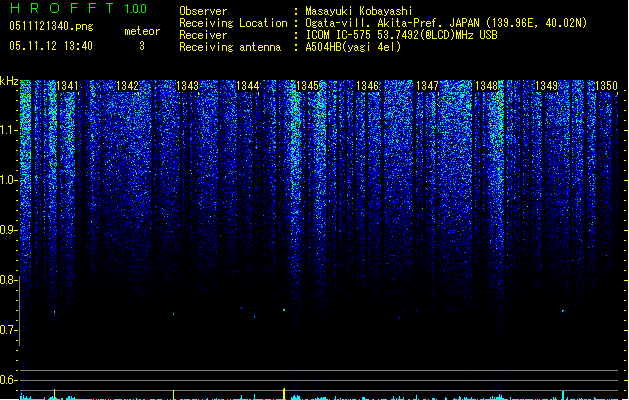Click the 1350 time marker
629x400 pixels.
click(606, 86)
